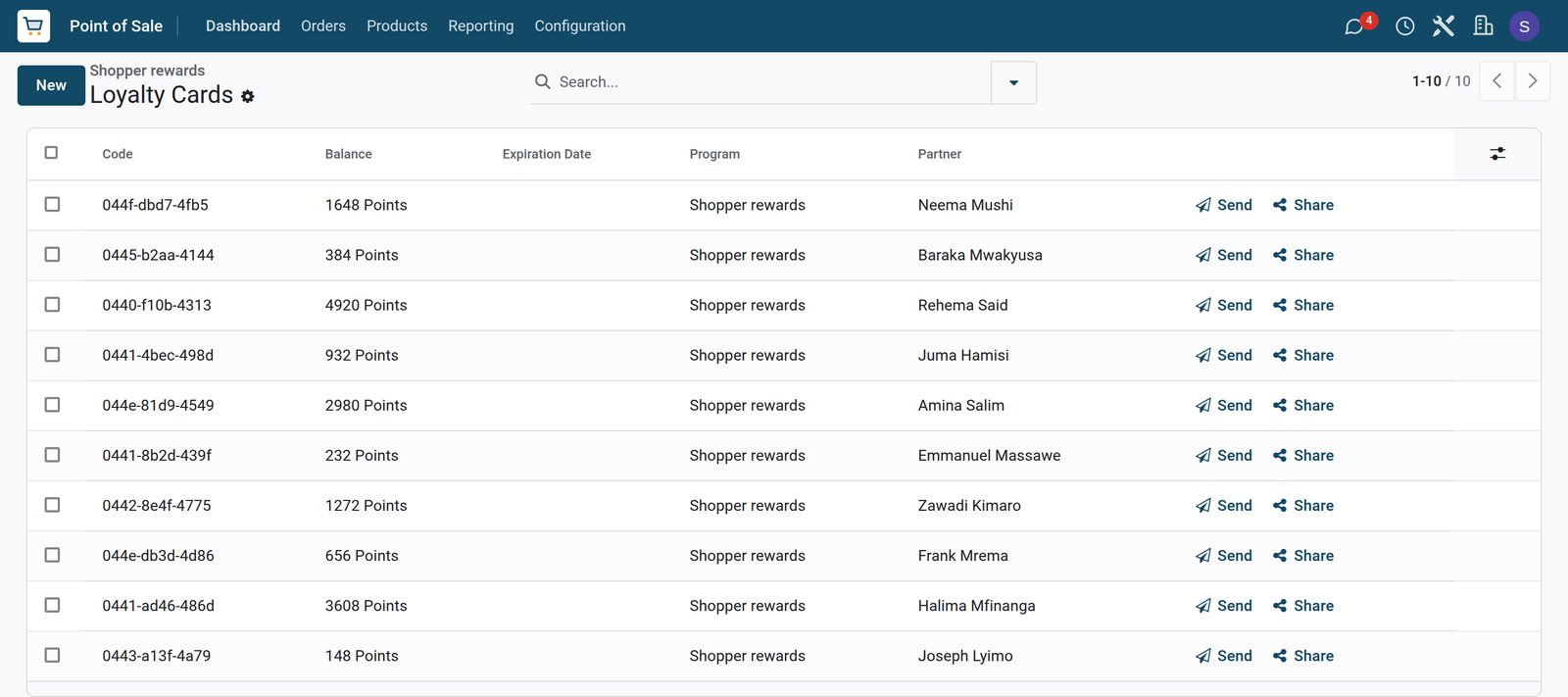Focus the Search input field
The height and width of the screenshot is (697, 1568).
click(x=769, y=82)
